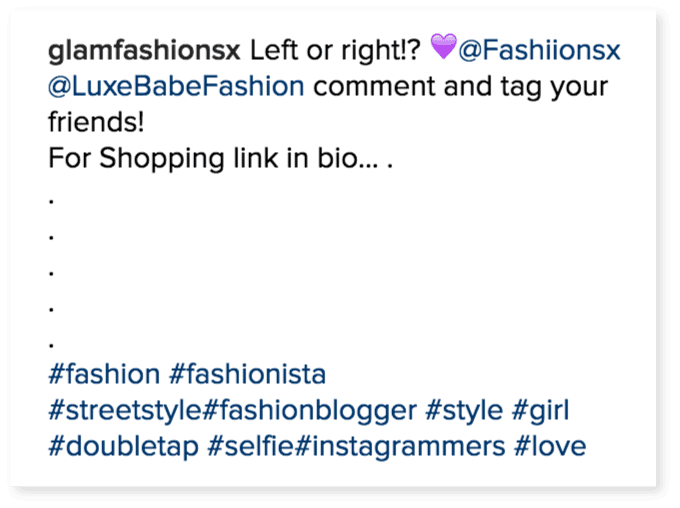Screen dimensions: 680x508
Task: Click the #love hashtag
Action: (547, 447)
